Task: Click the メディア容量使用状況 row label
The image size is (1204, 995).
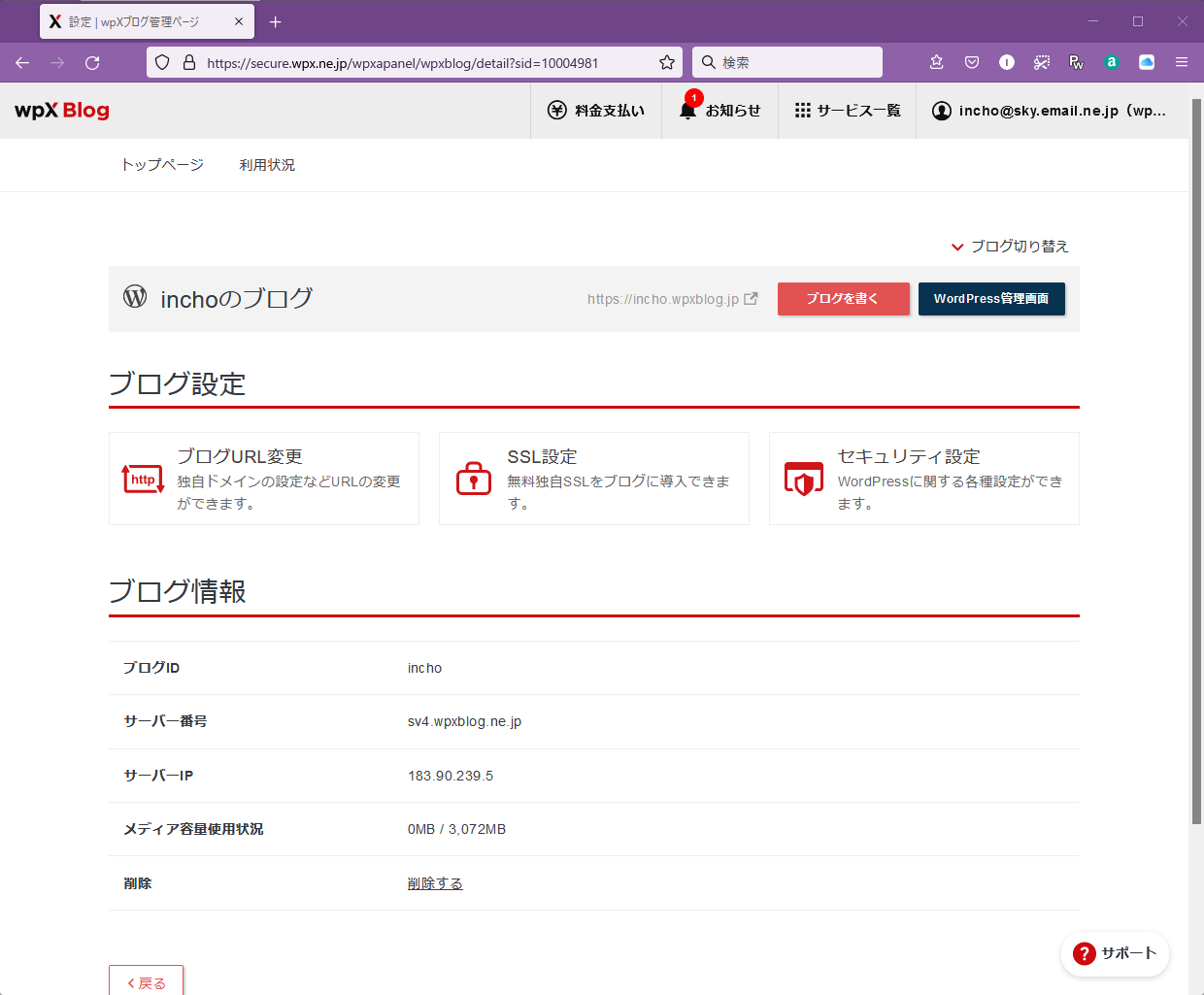Action: (x=193, y=829)
